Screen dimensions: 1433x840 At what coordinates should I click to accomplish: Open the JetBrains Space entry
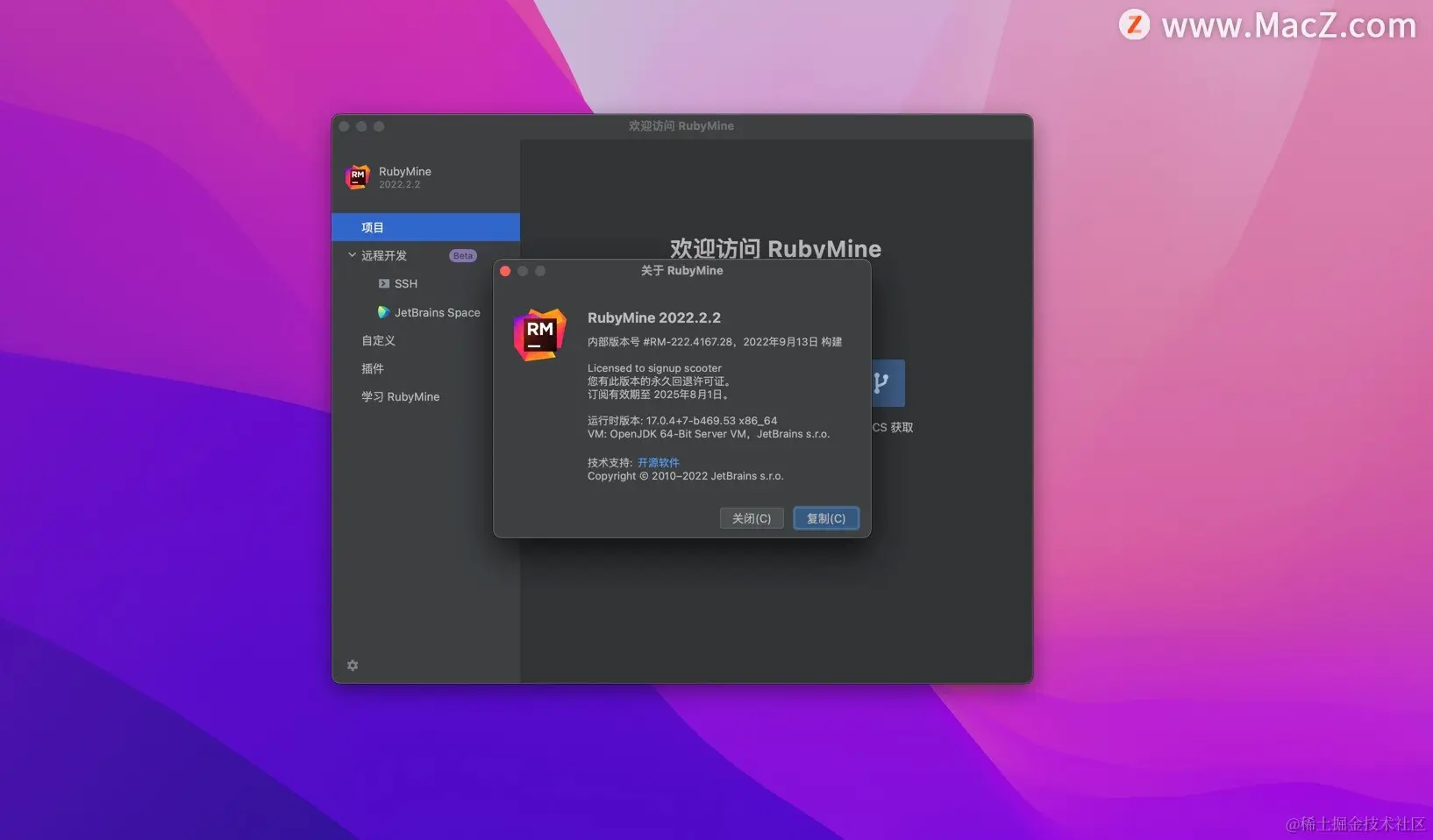point(437,312)
